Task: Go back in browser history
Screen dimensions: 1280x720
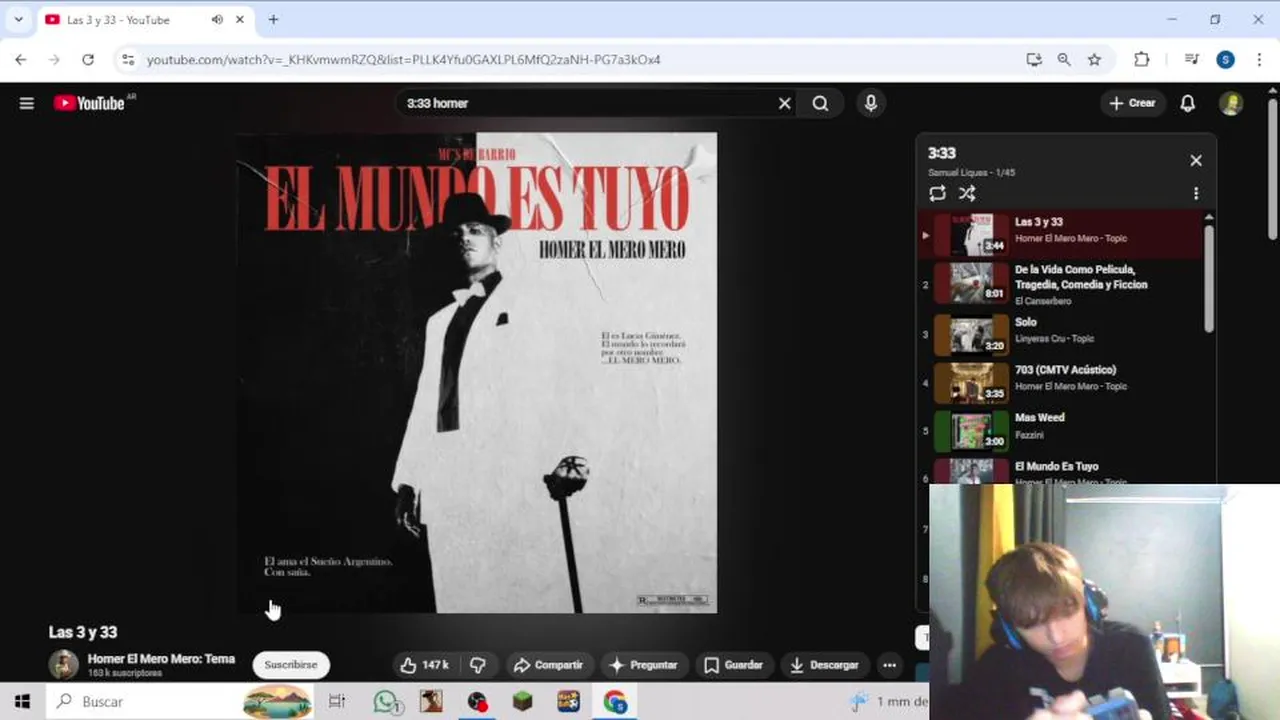Action: pos(21,60)
